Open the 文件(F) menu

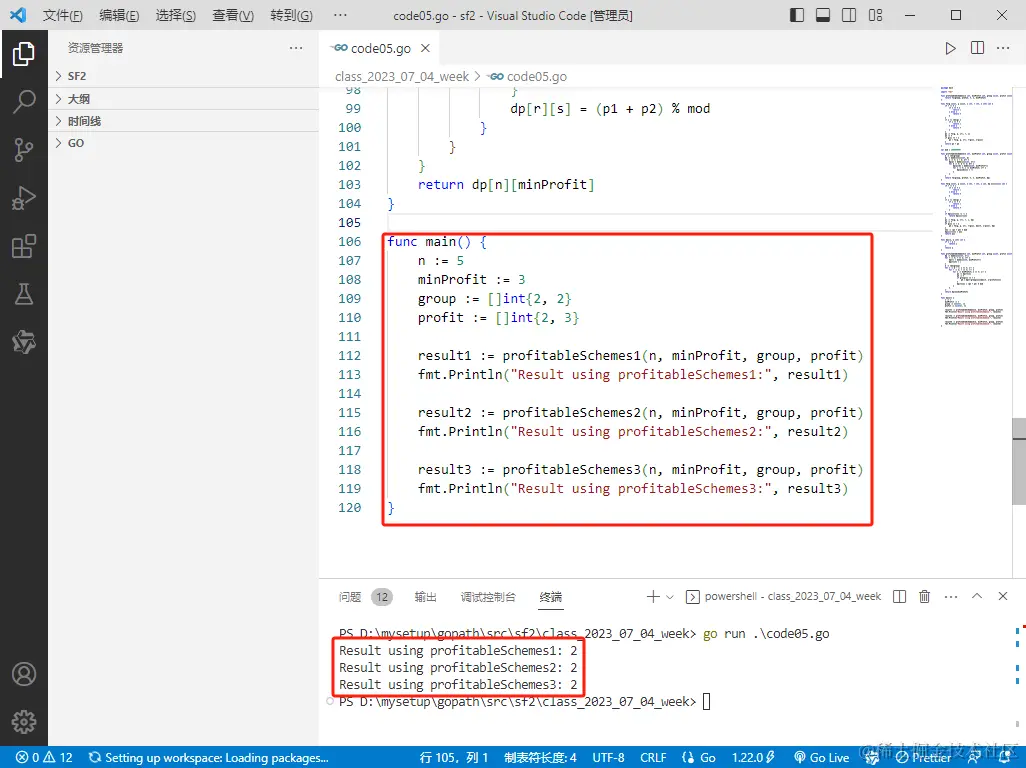pyautogui.click(x=63, y=15)
